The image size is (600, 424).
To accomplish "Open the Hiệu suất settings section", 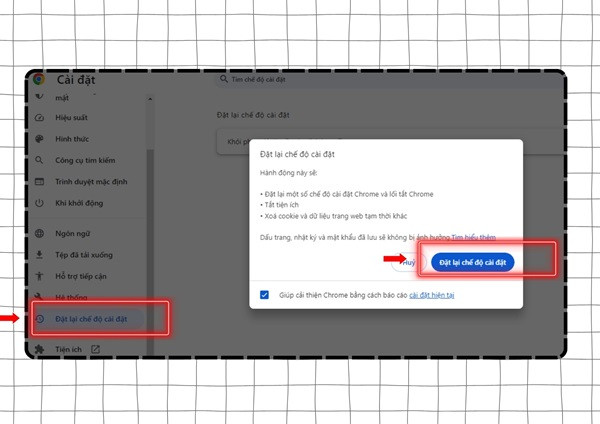I will [x=71, y=117].
